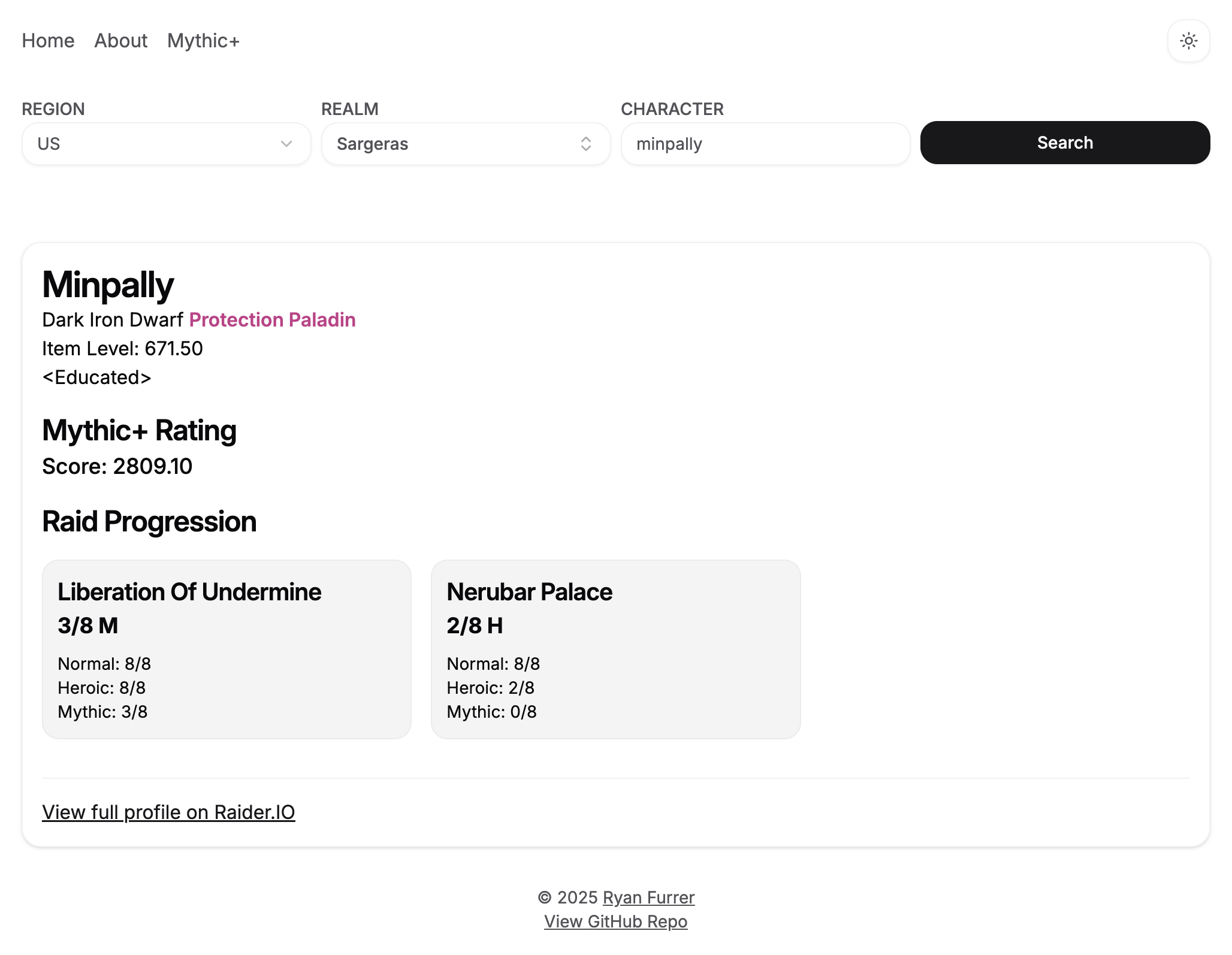The height and width of the screenshot is (955, 1232).
Task: Click the Educated guild name text
Action: [96, 377]
